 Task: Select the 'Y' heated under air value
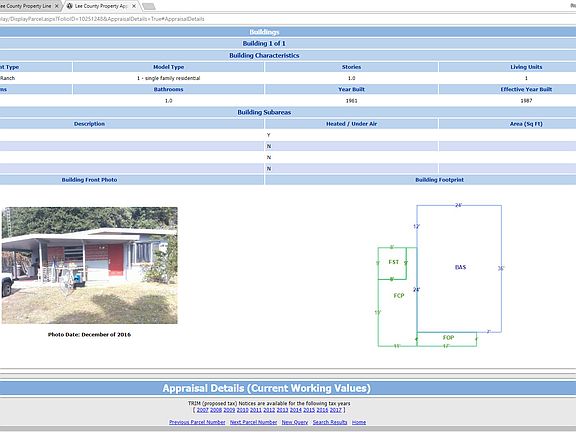point(269,135)
